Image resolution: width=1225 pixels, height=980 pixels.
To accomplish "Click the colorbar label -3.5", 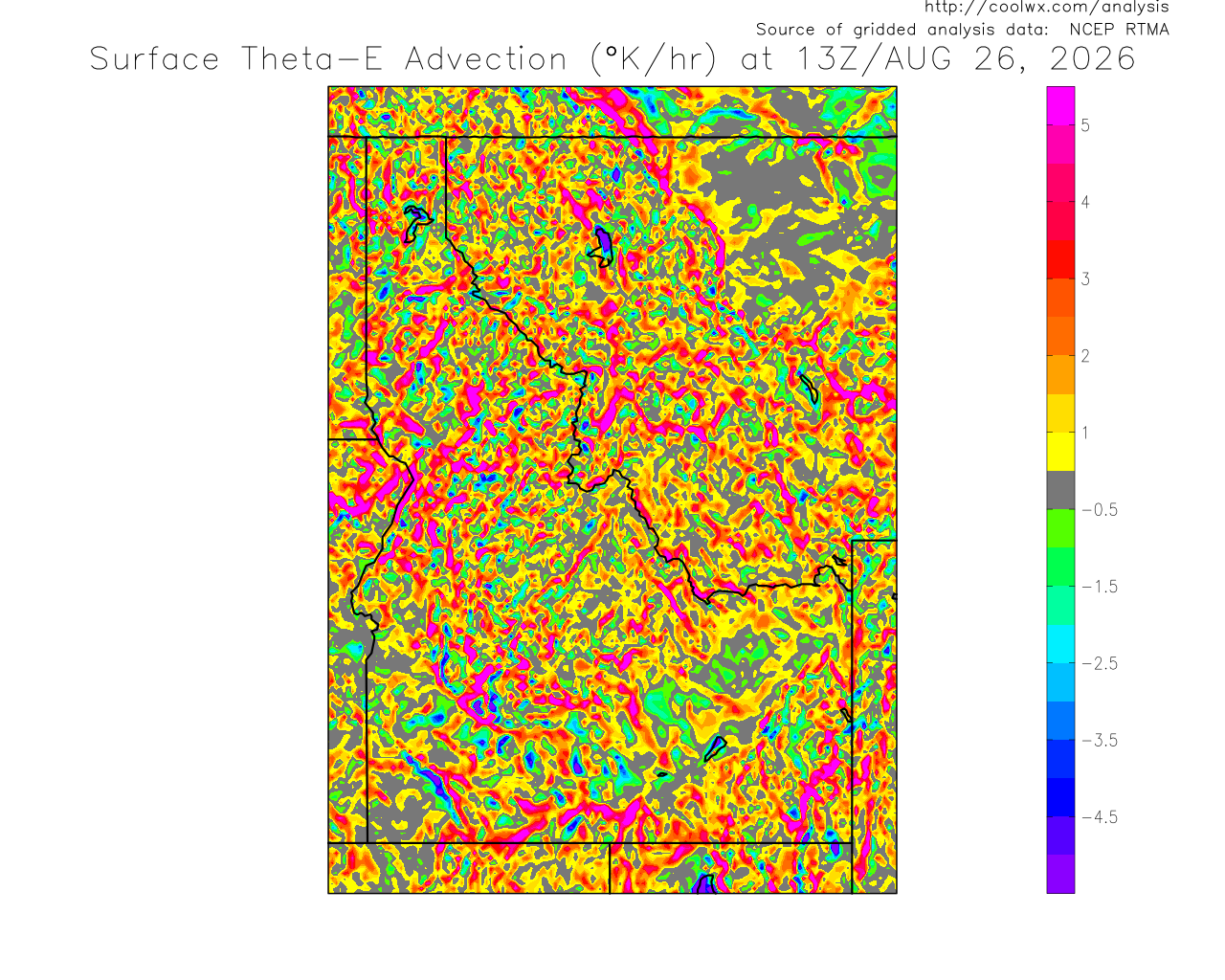I will tap(1100, 740).
